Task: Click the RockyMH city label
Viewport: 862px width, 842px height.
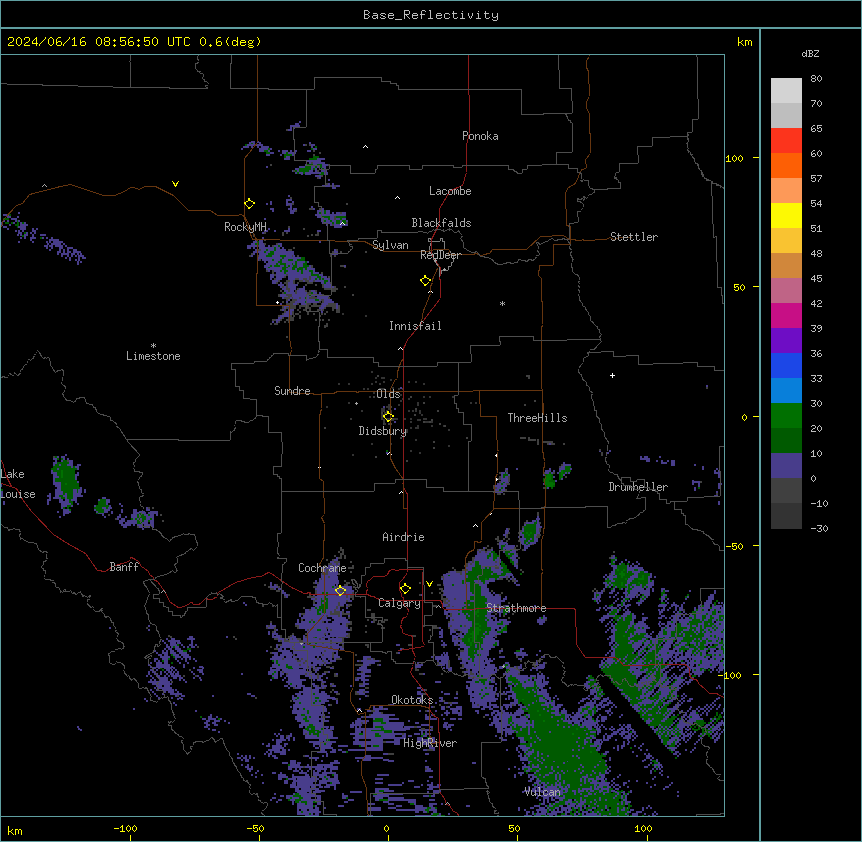Action: 245,227
